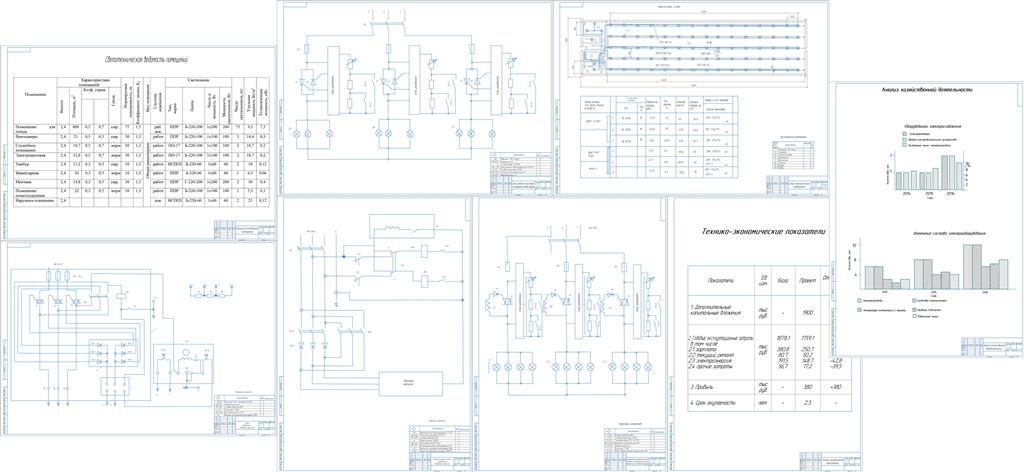The width and height of the screenshot is (1024, 472).
Task: Click the '2.3' payback period value
Action: point(807,403)
